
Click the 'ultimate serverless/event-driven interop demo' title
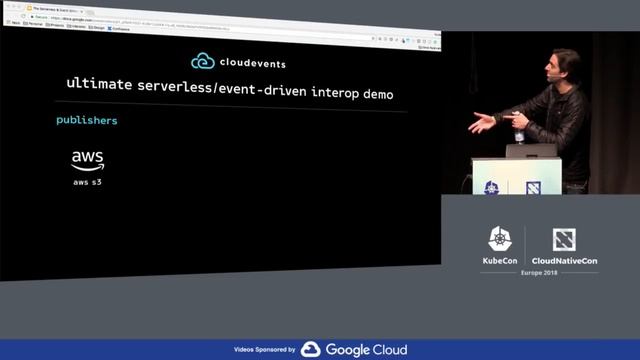coord(230,89)
